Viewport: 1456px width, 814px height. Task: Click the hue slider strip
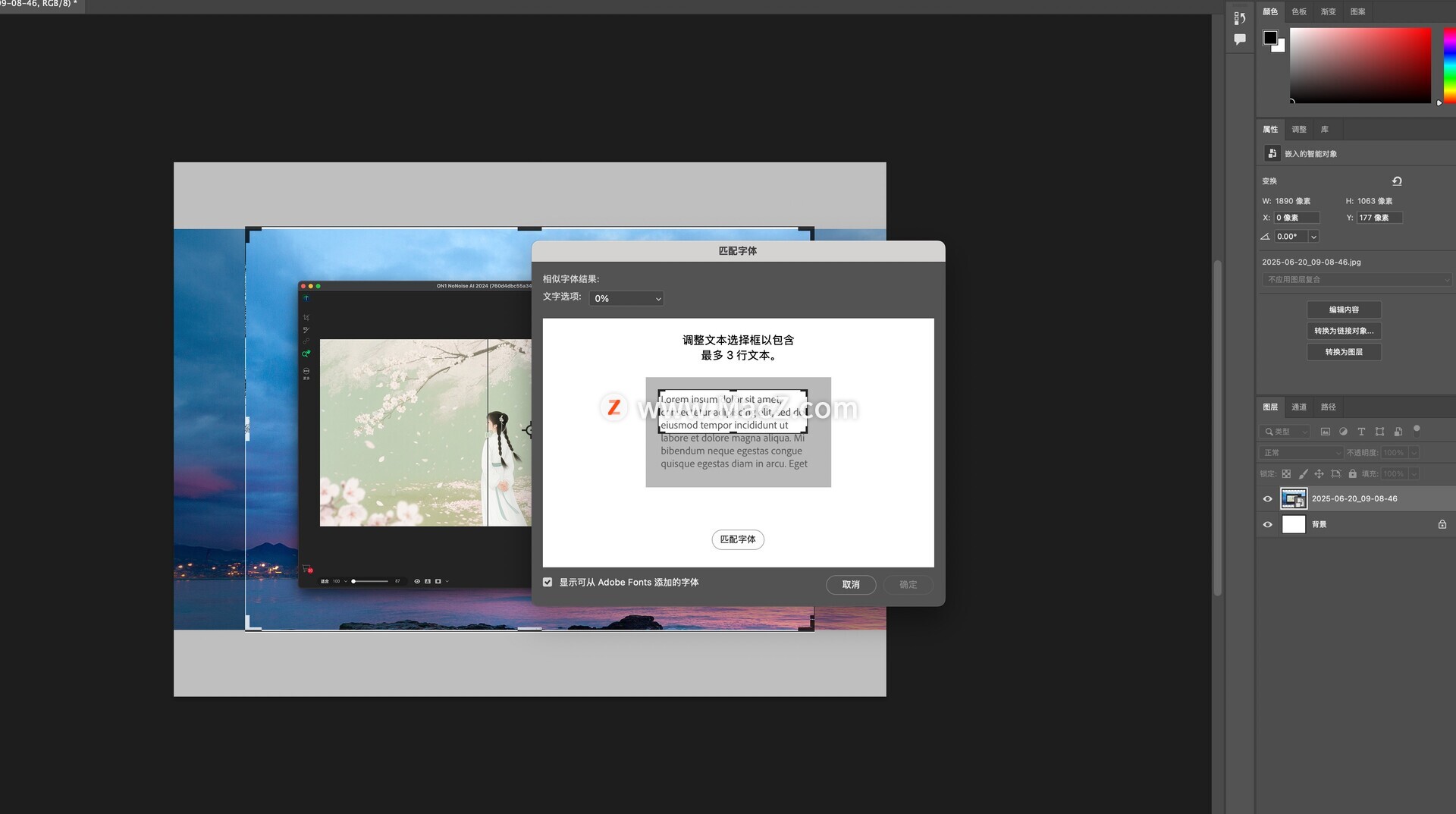click(1449, 65)
